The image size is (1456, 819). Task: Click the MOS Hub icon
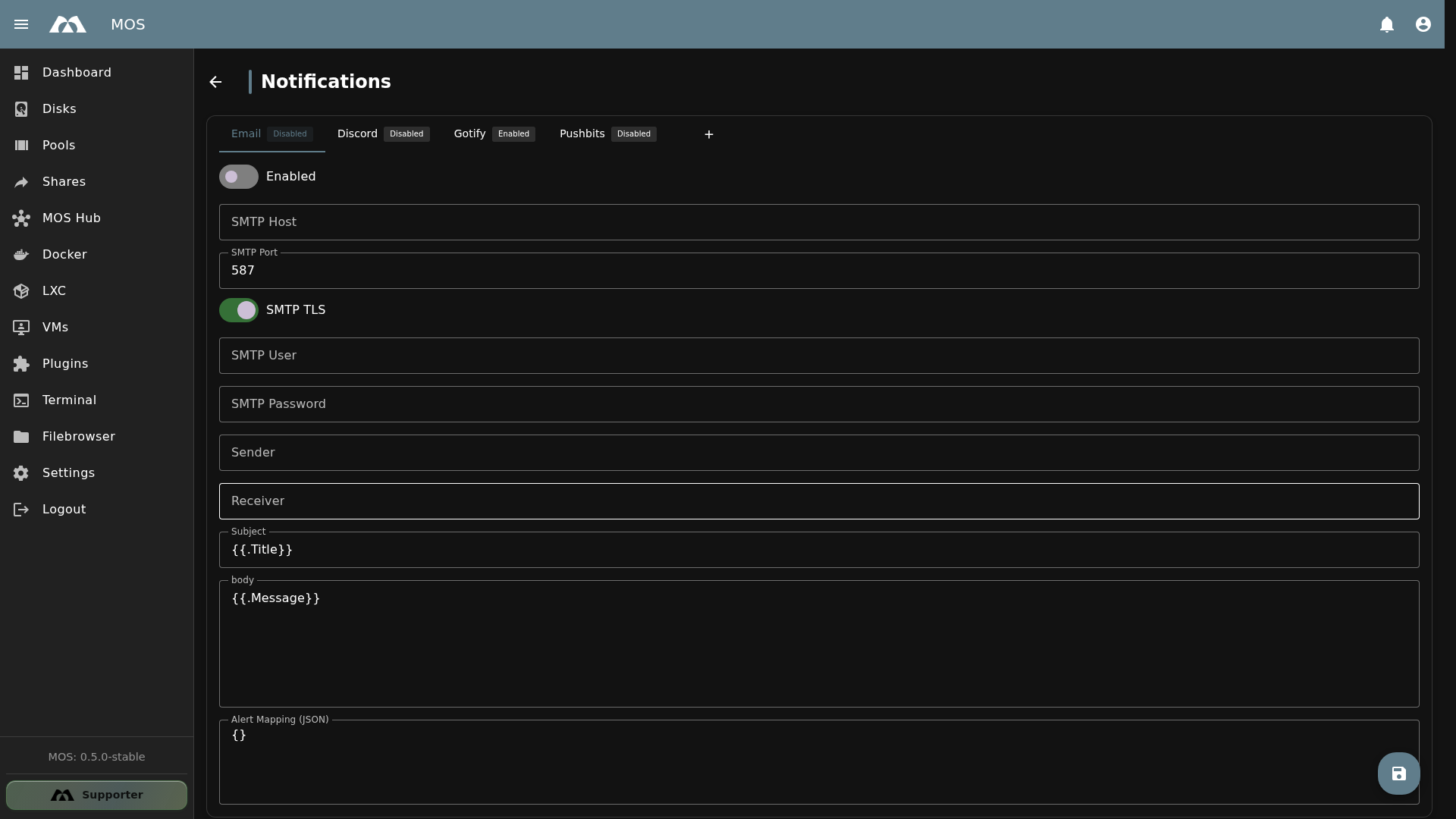tap(21, 218)
